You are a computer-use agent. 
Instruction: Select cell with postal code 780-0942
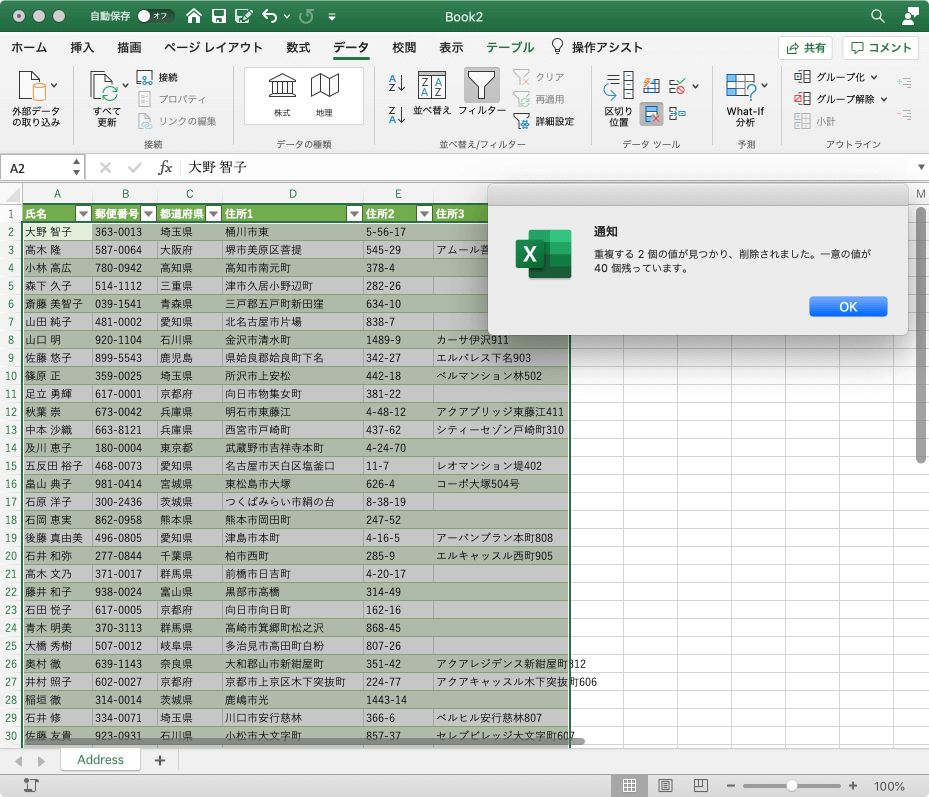124,268
